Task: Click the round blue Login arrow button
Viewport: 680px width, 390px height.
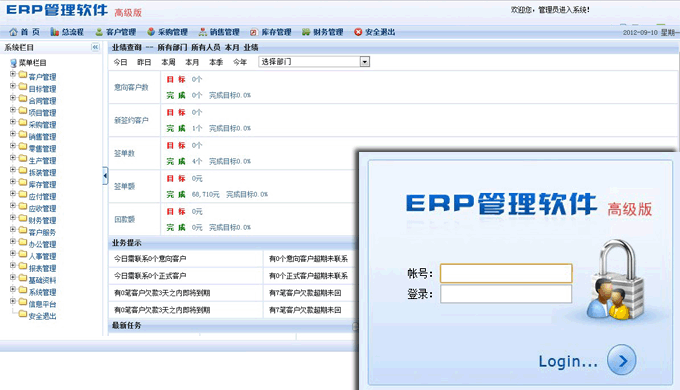Action: coord(621,360)
